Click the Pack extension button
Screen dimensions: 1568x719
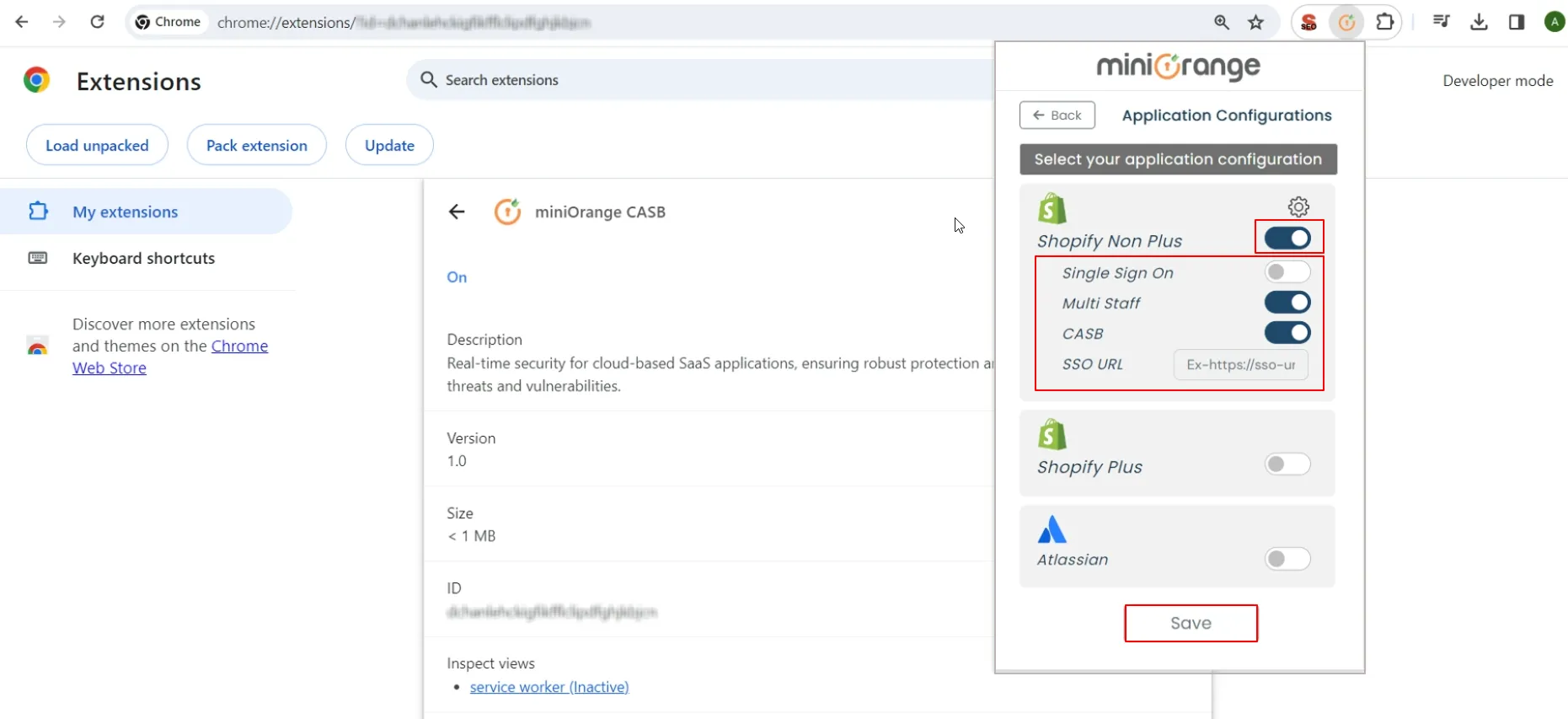[x=257, y=145]
